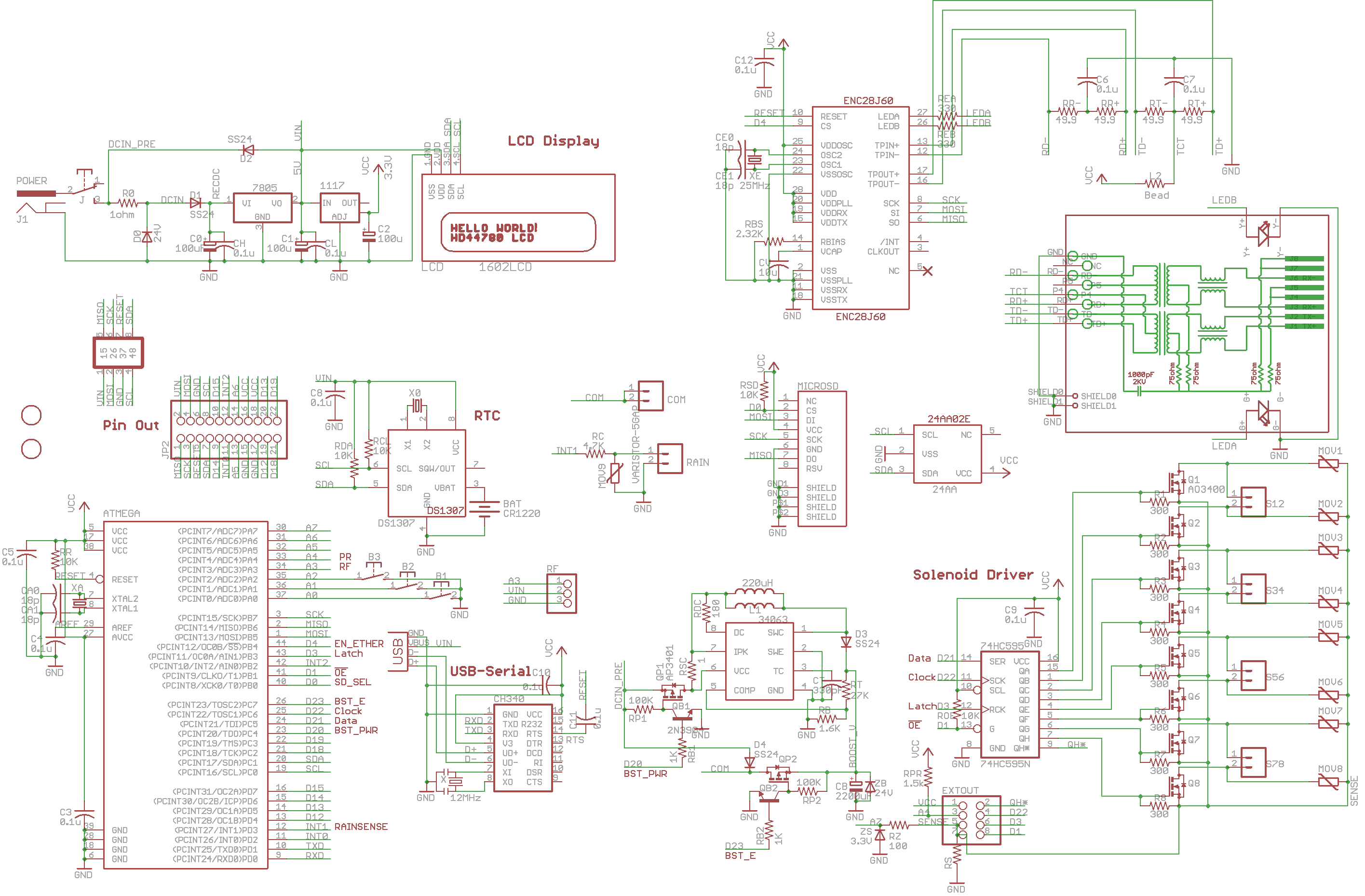Select the L2 Bead inductor symbol
This screenshot has width=1365, height=896.
coord(1154,184)
